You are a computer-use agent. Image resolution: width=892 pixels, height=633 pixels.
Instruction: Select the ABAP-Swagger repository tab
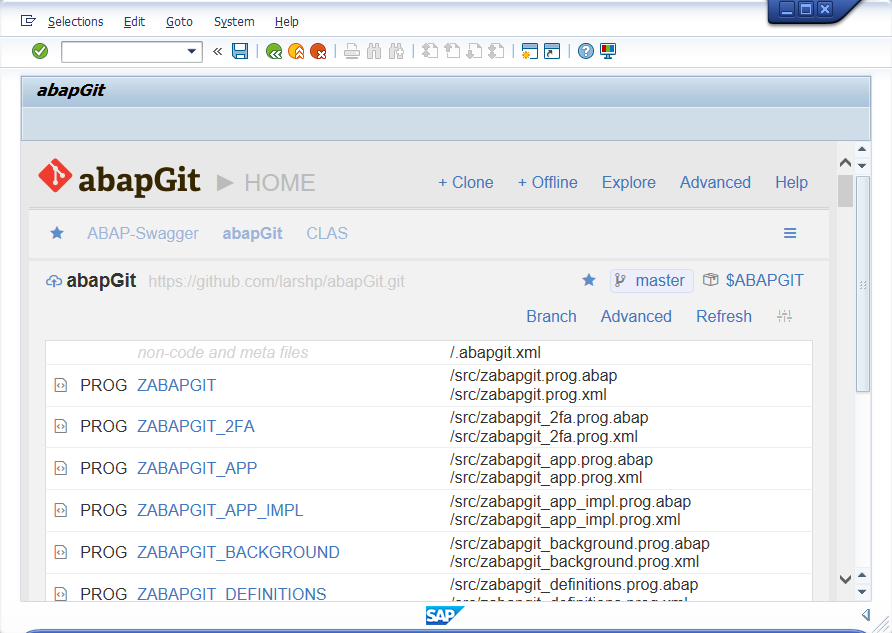[143, 234]
